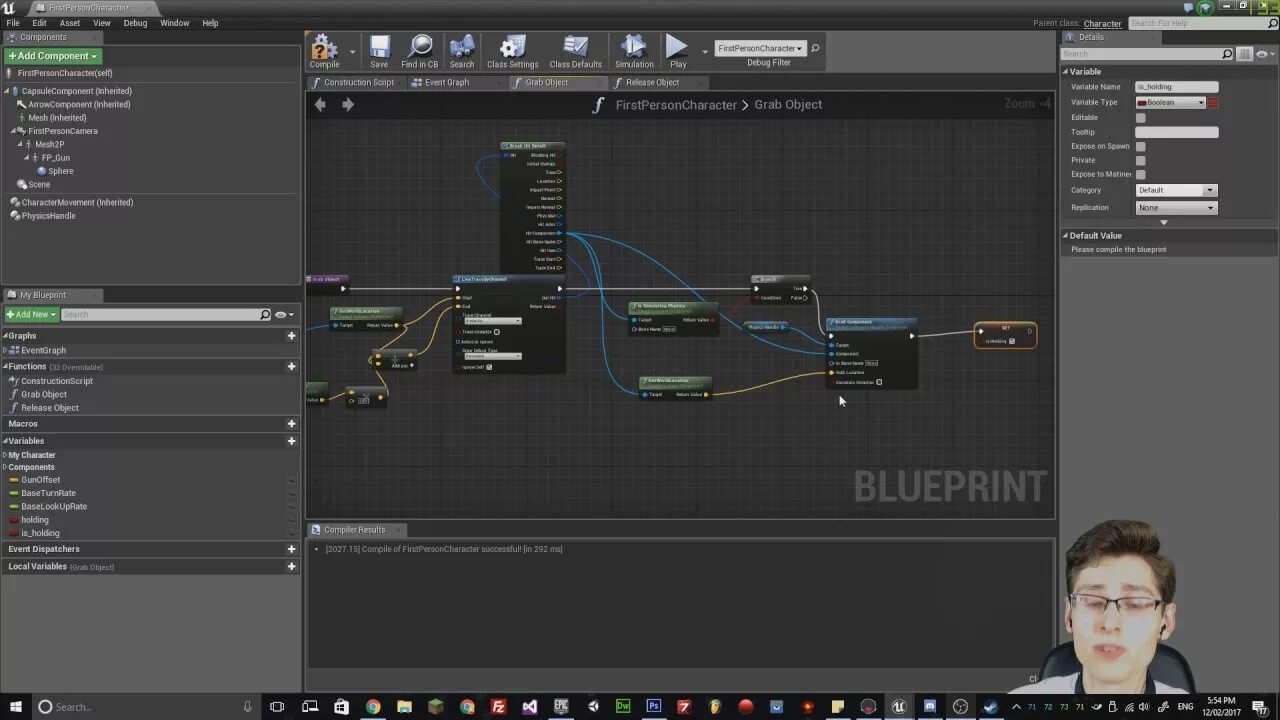Add new Macro with plus icon
Screen dimensions: 1280x720
coord(291,424)
